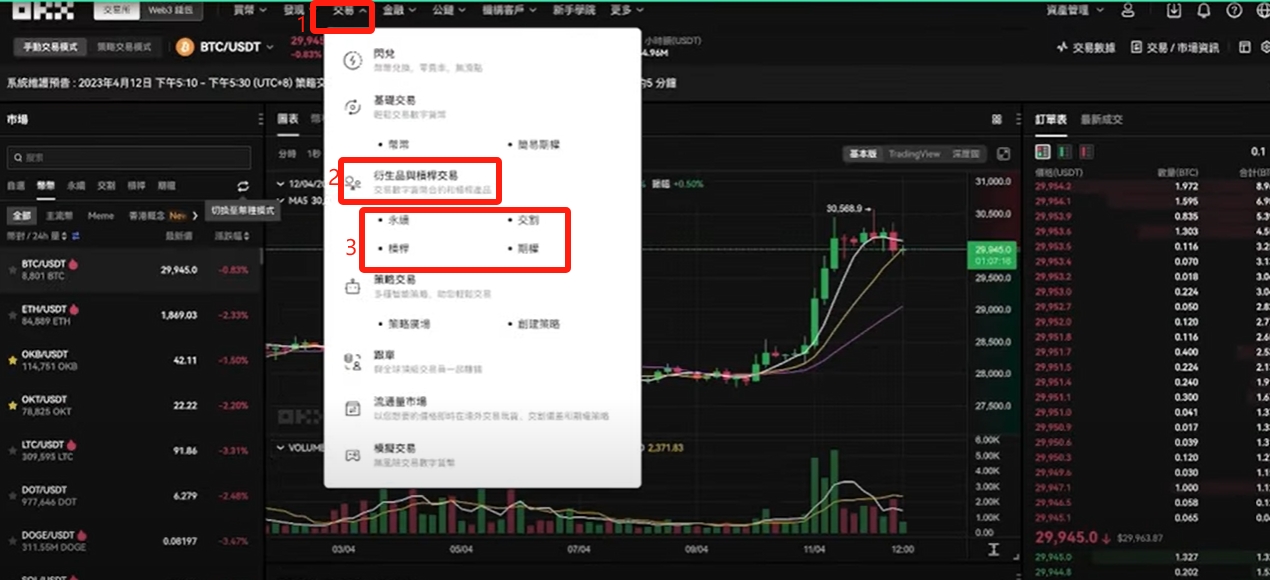Select ETH/USDT row in market list
Viewport: 1270px width, 580px height.
tap(130, 316)
